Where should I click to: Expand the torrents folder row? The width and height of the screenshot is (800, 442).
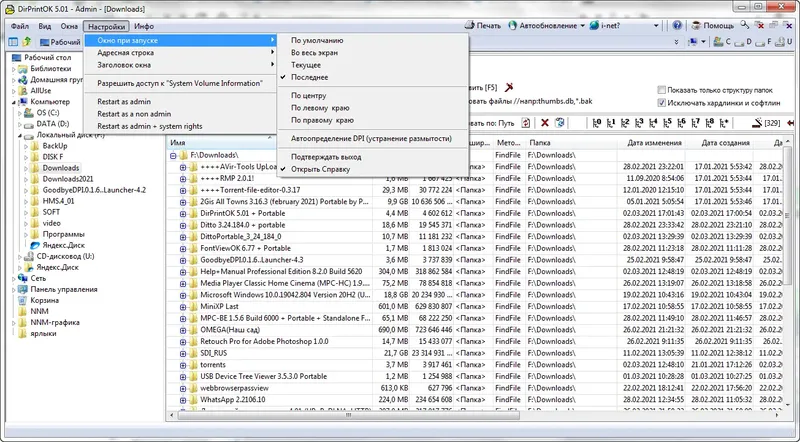pyautogui.click(x=183, y=364)
